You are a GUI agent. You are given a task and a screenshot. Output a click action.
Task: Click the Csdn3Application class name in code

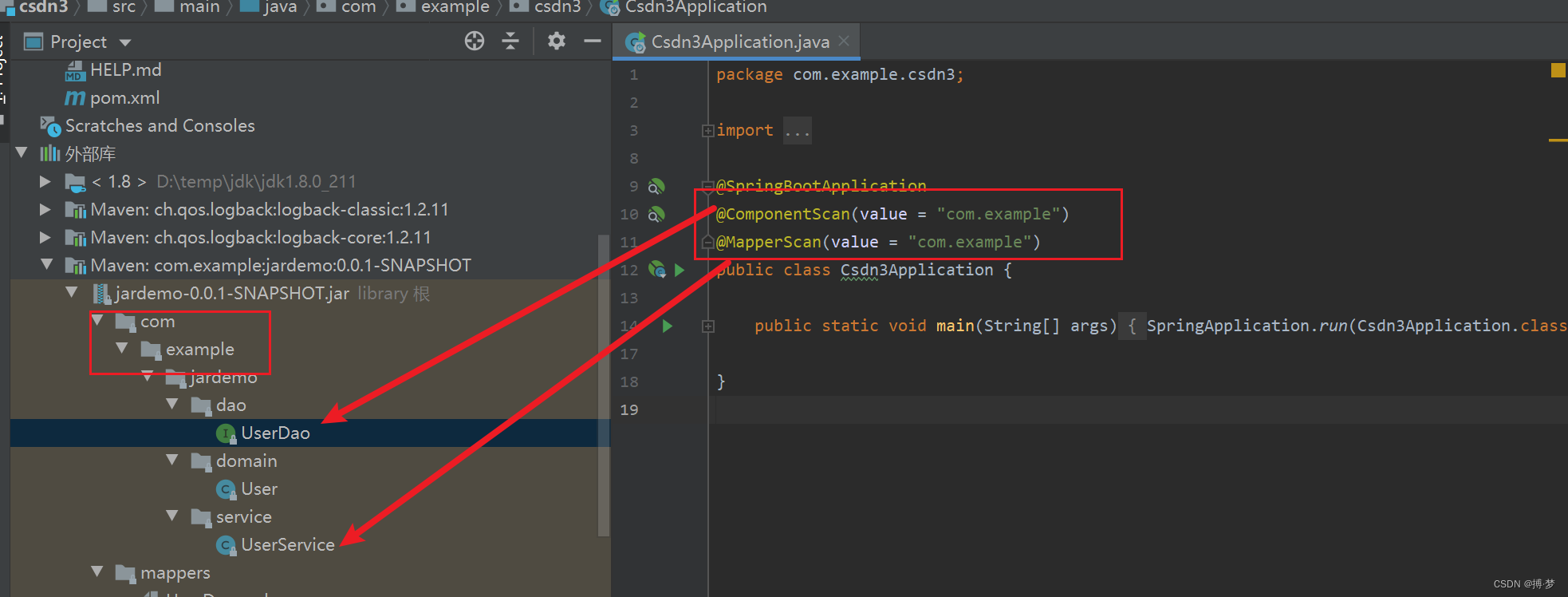pyautogui.click(x=916, y=270)
